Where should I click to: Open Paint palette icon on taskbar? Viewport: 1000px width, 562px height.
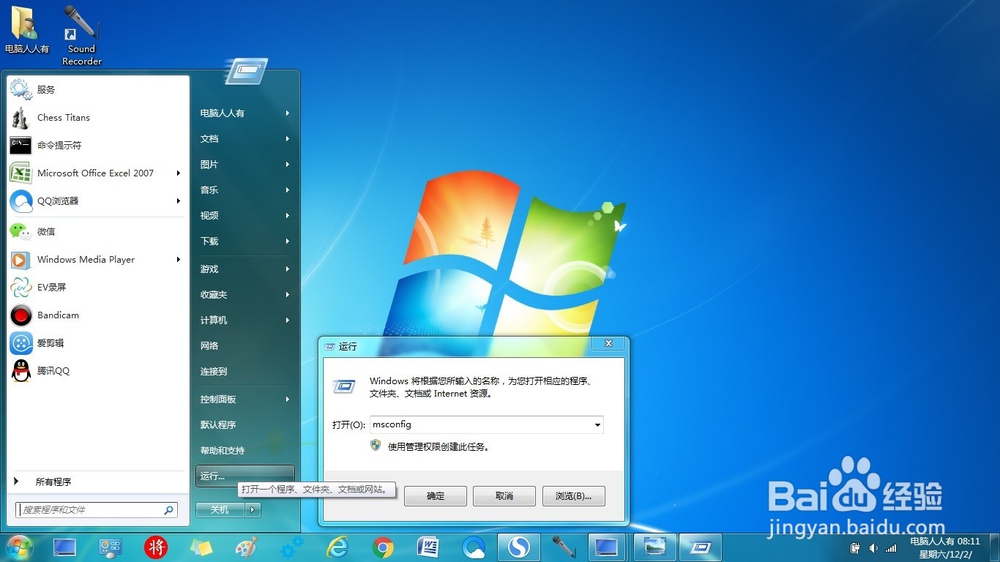[x=246, y=547]
